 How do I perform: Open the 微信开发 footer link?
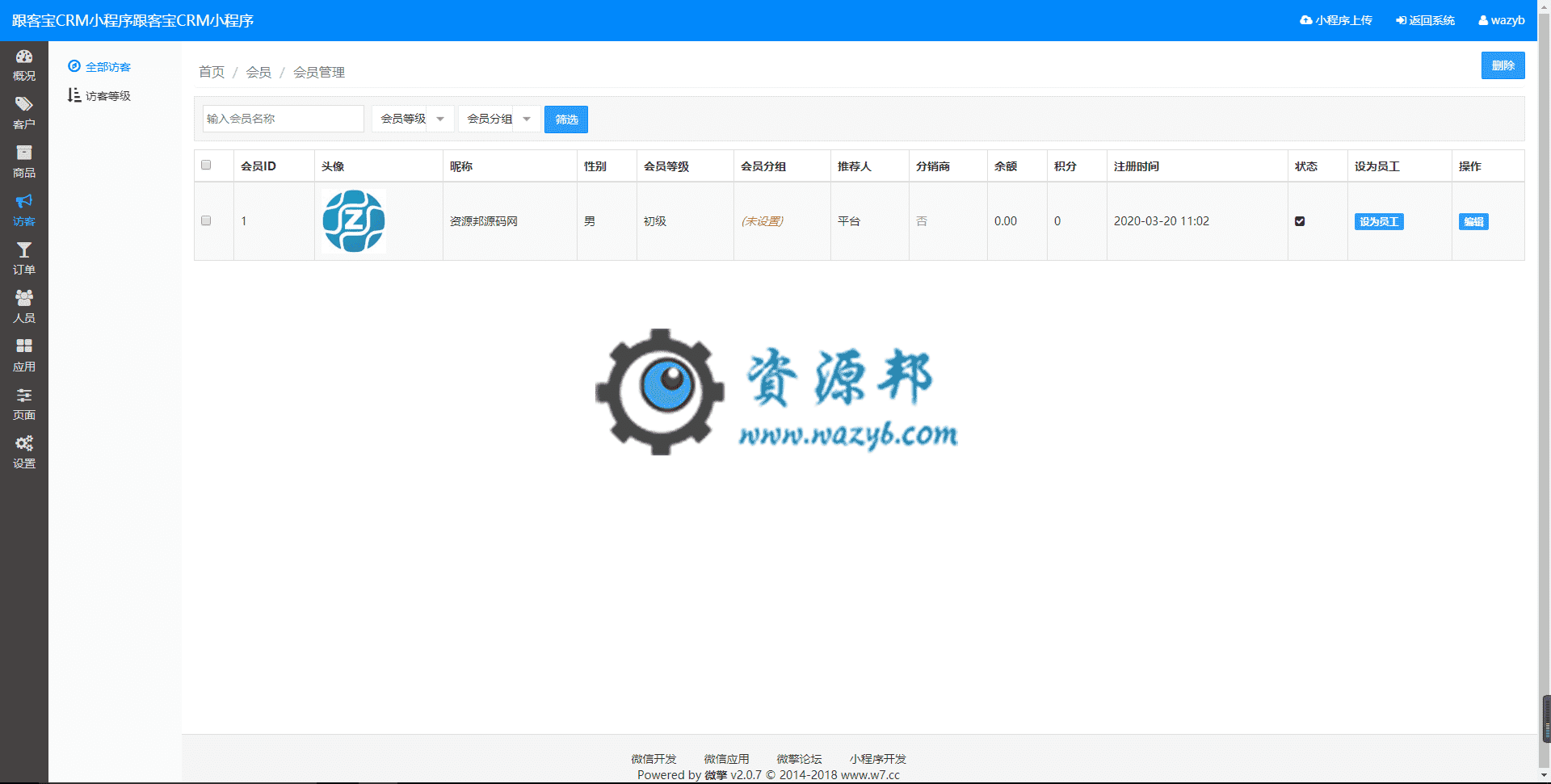pos(654,759)
